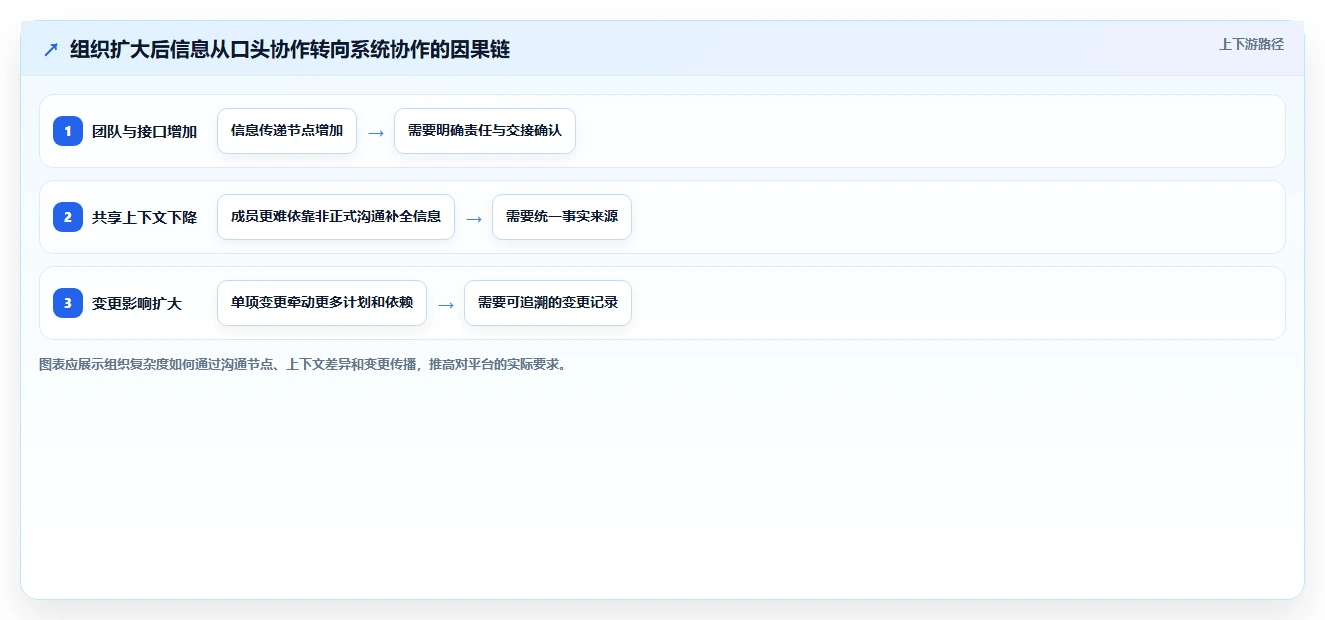
Task: Select the 共享上下文下降 row label
Action: [145, 217]
